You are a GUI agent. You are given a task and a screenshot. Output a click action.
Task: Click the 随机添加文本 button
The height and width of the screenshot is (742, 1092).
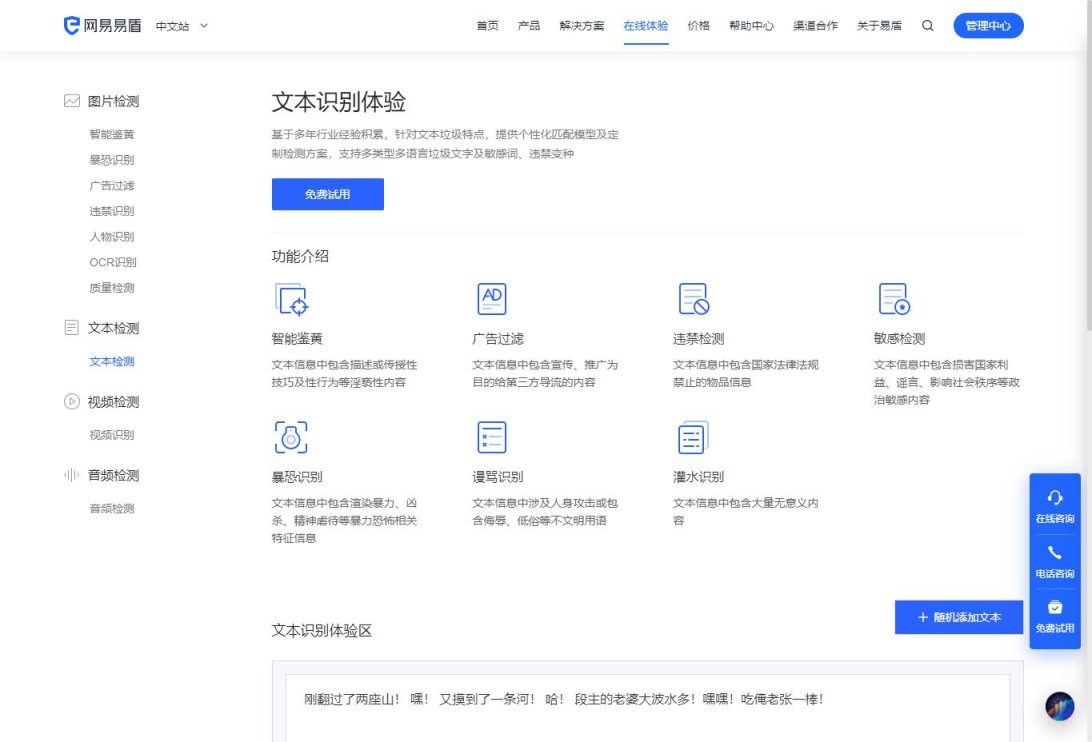[x=958, y=617]
